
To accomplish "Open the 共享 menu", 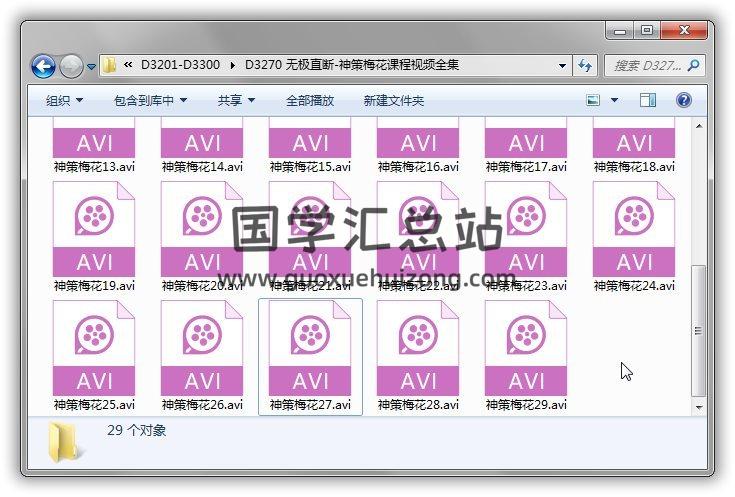I will 236,100.
